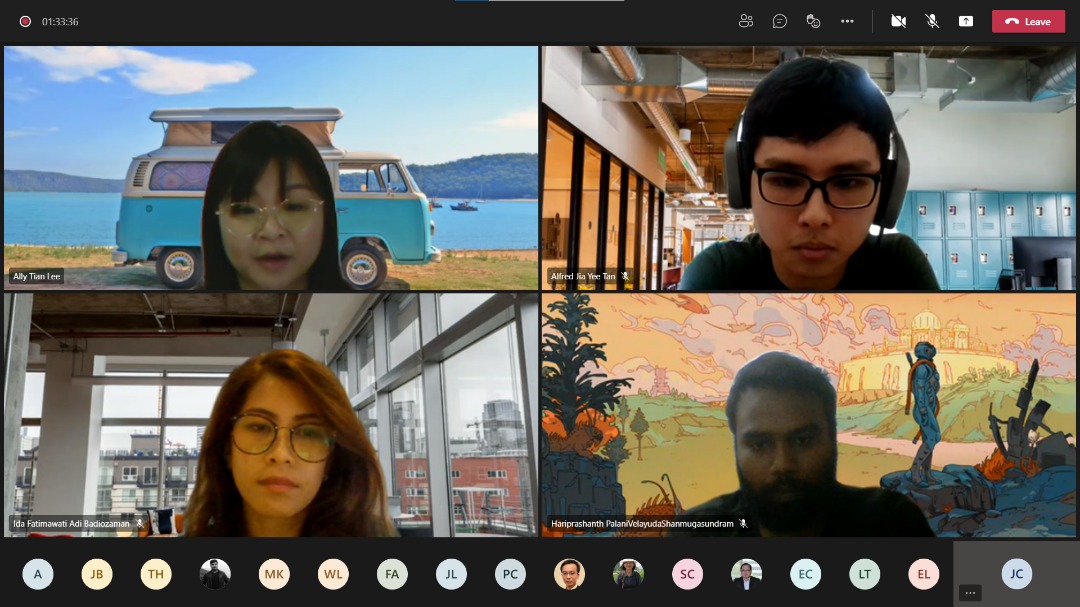Select participant avatar SC
Viewport: 1080px width, 607px height.
[687, 574]
